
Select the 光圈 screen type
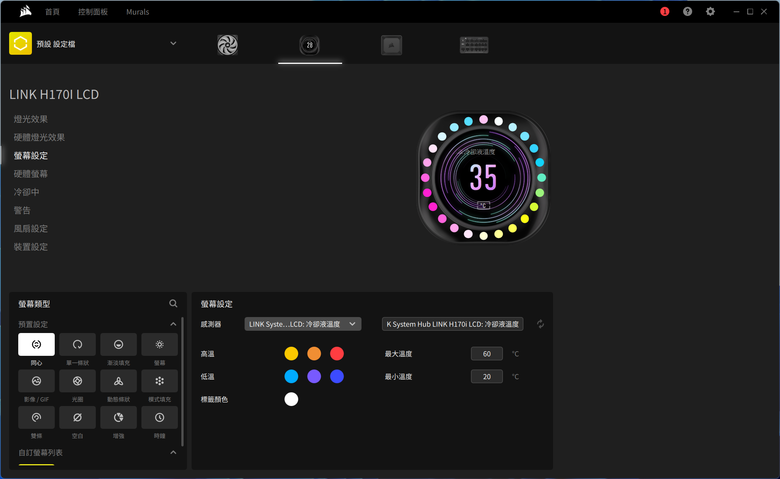[77, 381]
